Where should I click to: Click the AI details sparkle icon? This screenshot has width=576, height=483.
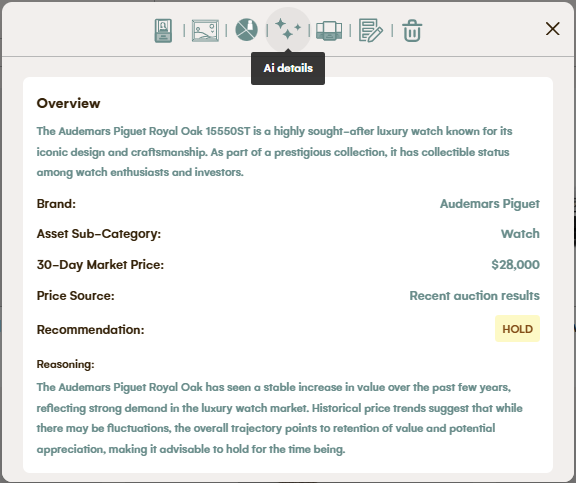[288, 29]
